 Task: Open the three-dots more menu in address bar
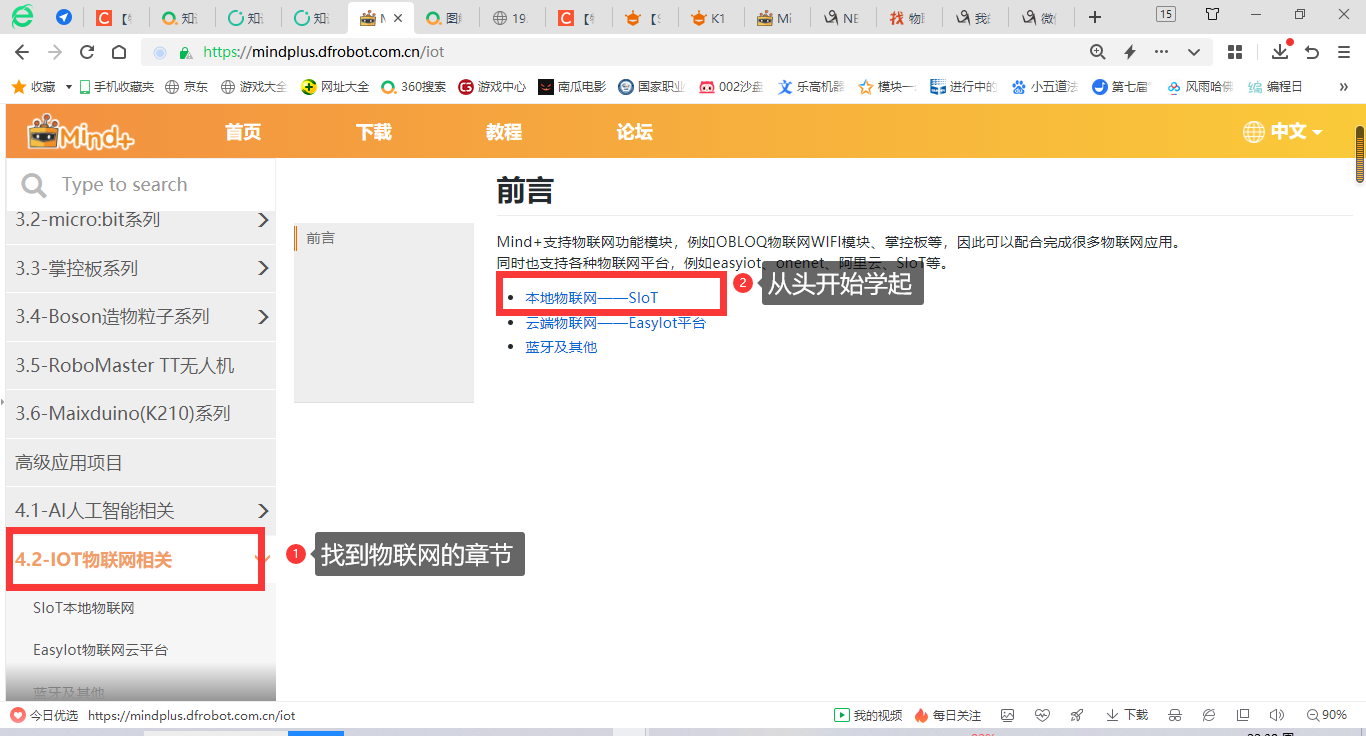coord(1161,52)
